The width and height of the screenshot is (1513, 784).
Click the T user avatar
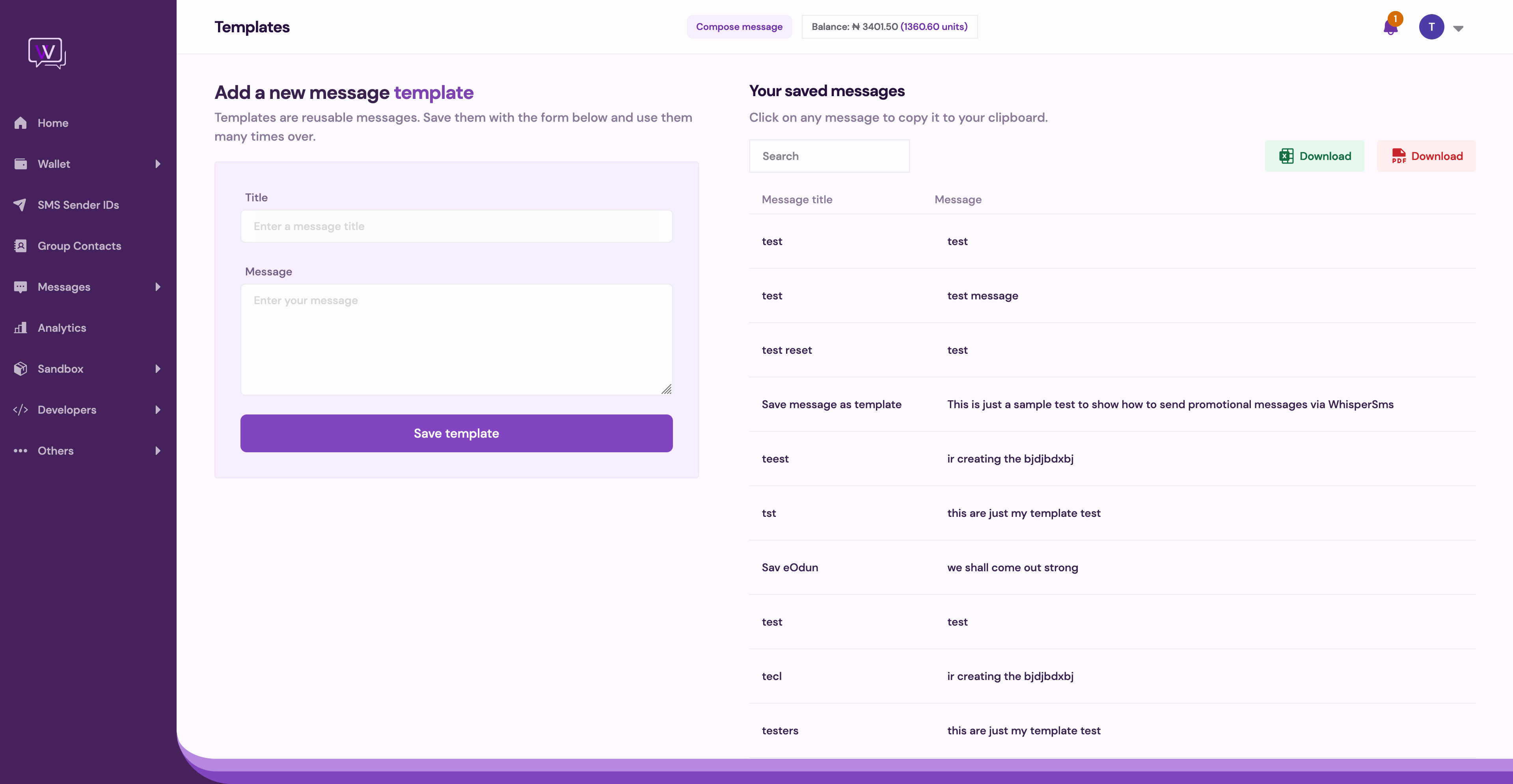[x=1431, y=27]
